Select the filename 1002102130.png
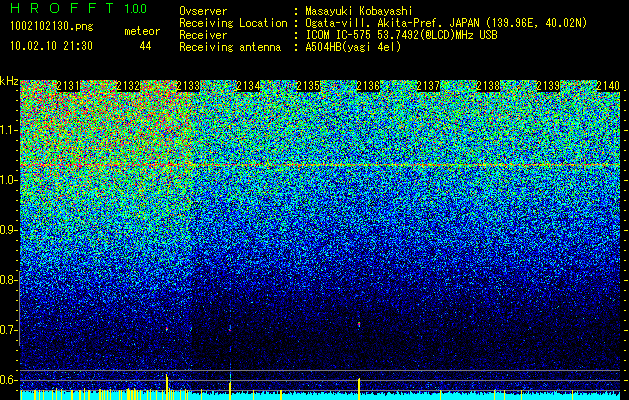 [52, 26]
